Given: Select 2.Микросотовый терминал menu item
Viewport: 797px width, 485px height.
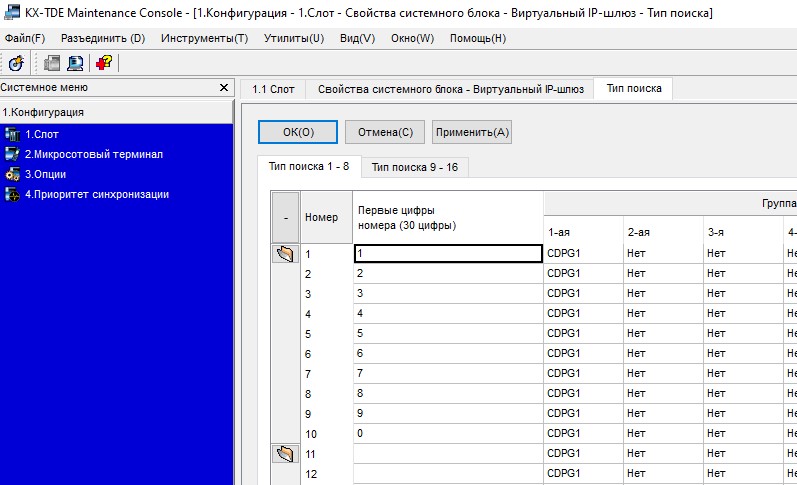Looking at the screenshot, I should [94, 154].
